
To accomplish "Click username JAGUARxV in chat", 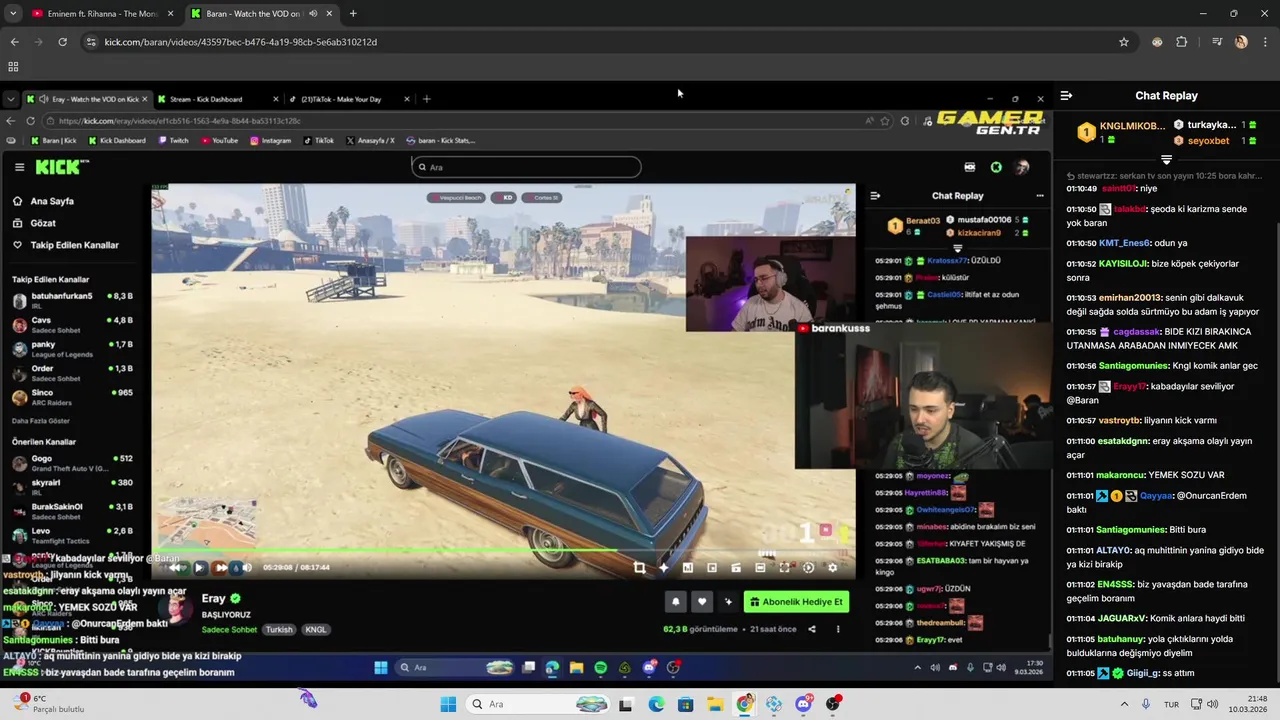I will 1122,619.
